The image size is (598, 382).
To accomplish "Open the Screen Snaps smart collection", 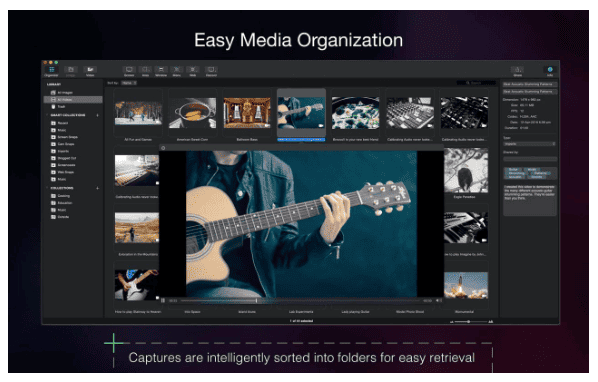I will pos(72,137).
